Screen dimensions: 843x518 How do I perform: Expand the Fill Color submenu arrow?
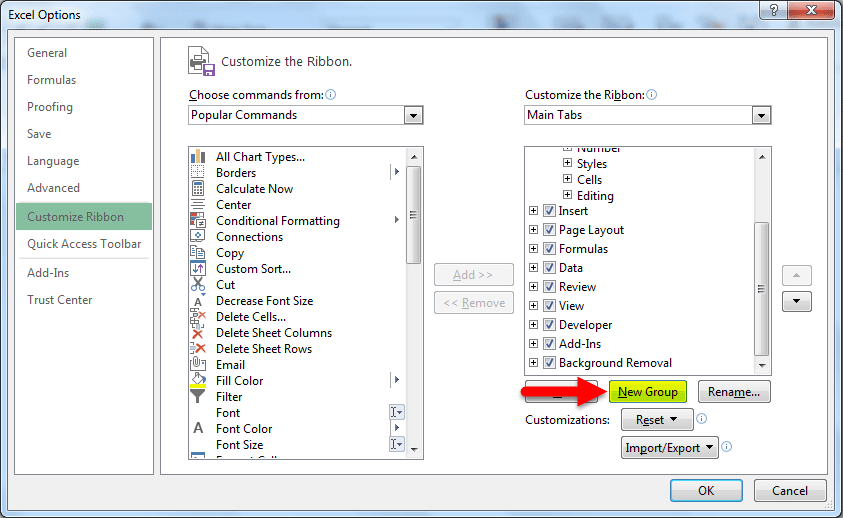pyautogui.click(x=397, y=380)
